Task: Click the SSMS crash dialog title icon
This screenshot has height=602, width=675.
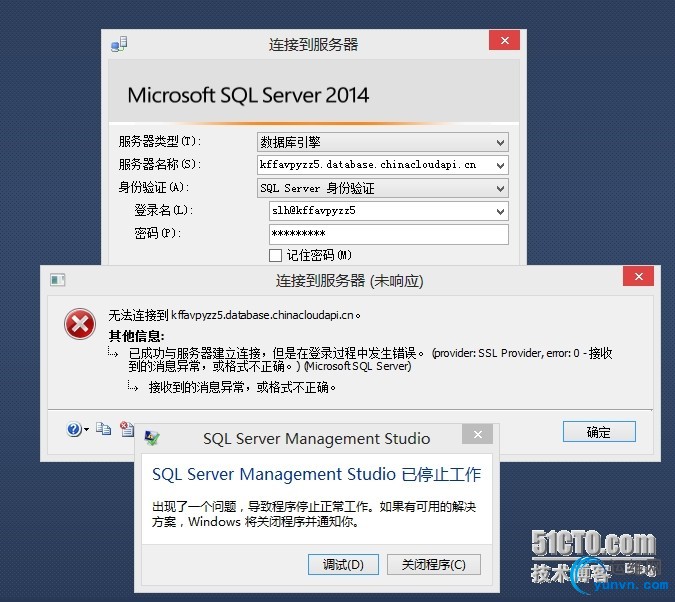Action: [152, 438]
